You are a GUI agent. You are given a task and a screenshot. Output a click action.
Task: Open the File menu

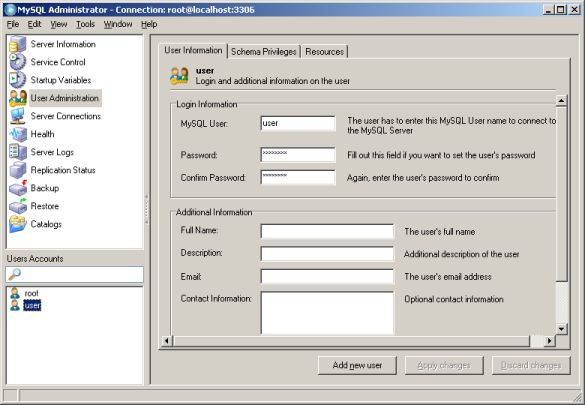[x=13, y=24]
